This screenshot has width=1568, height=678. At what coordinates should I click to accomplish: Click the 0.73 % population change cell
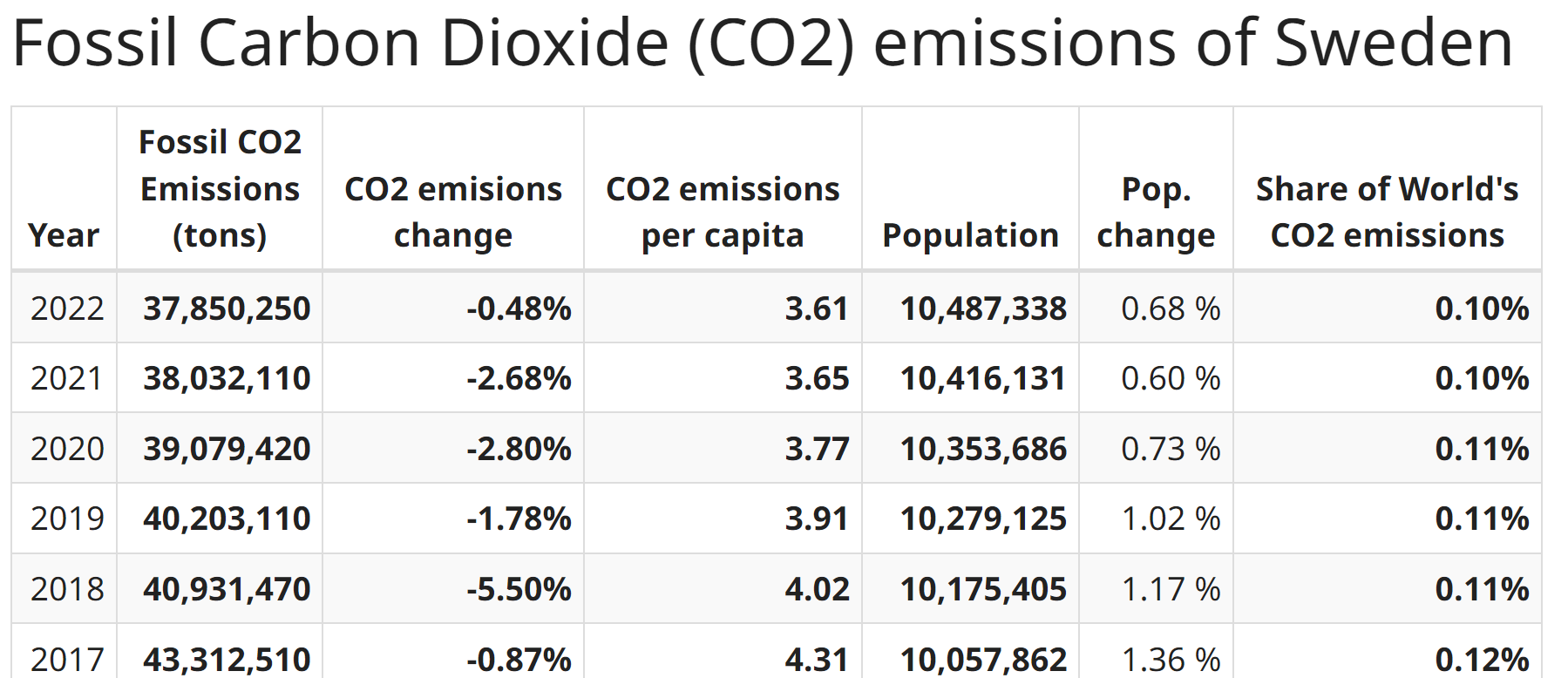(1171, 449)
